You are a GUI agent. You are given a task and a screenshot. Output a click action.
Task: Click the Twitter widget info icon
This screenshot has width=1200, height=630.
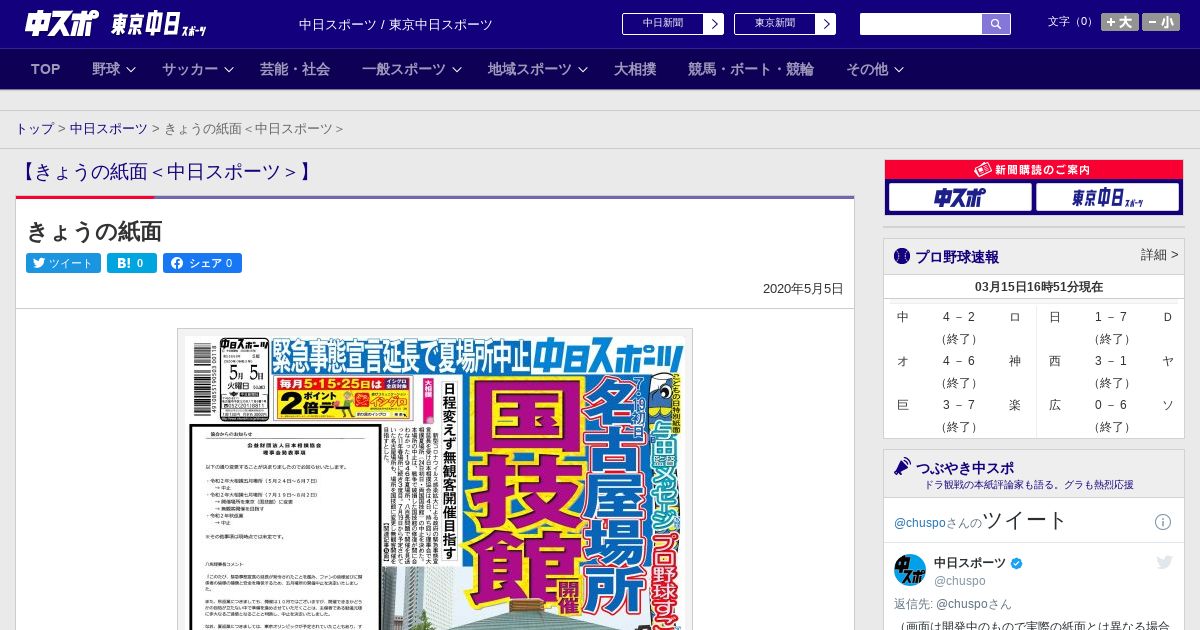(1163, 522)
